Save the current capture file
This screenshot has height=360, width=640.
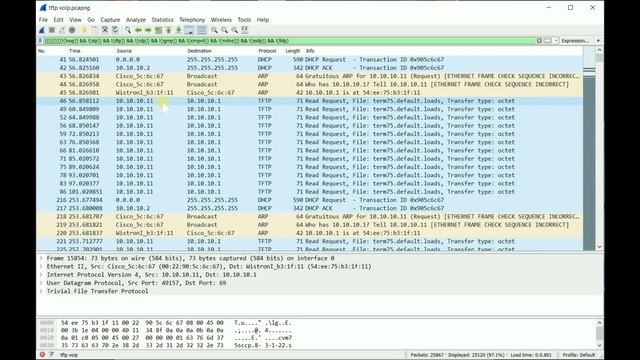pos(95,30)
